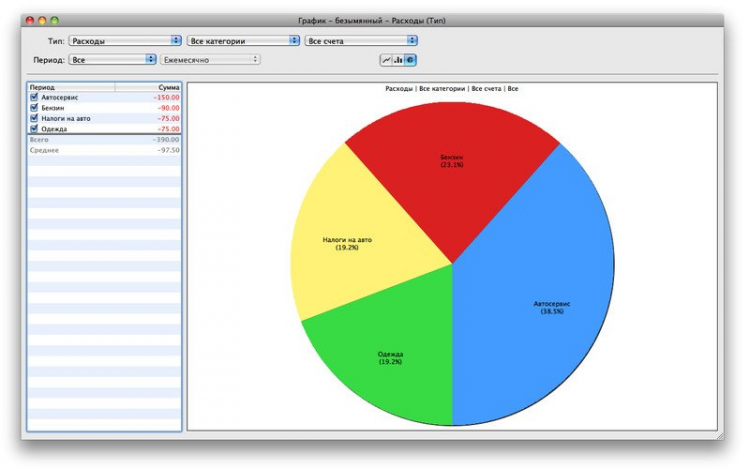Toggle the Налоги на авто checkbox
The height and width of the screenshot is (469, 750).
(34, 118)
